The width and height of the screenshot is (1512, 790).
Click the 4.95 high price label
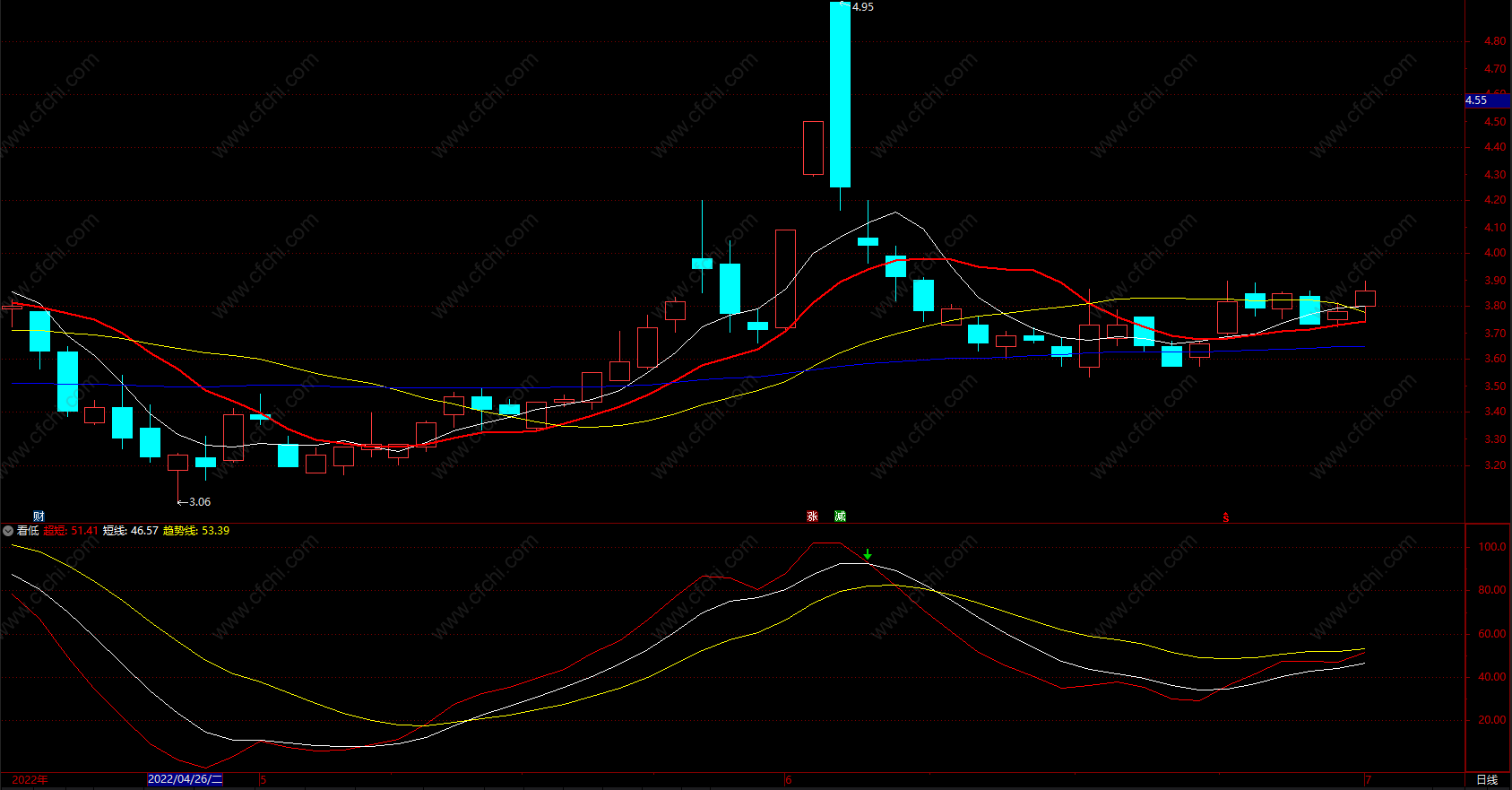(x=862, y=6)
